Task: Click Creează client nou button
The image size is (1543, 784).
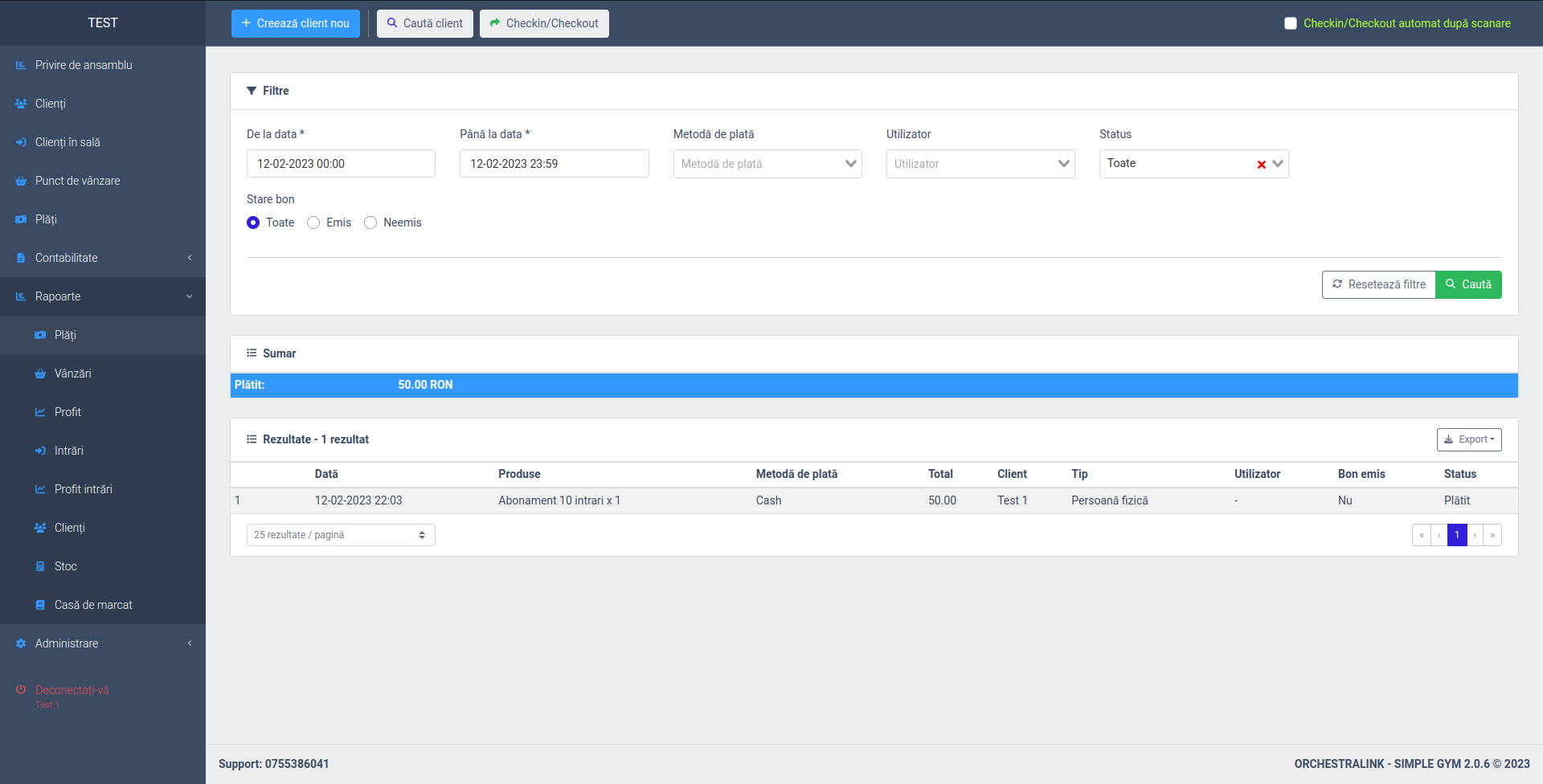Action: click(x=295, y=23)
